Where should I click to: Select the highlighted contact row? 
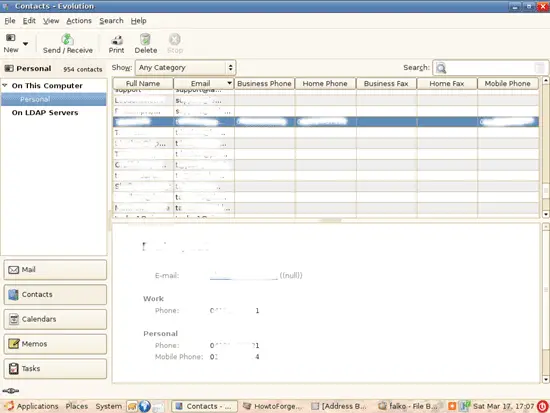326,122
